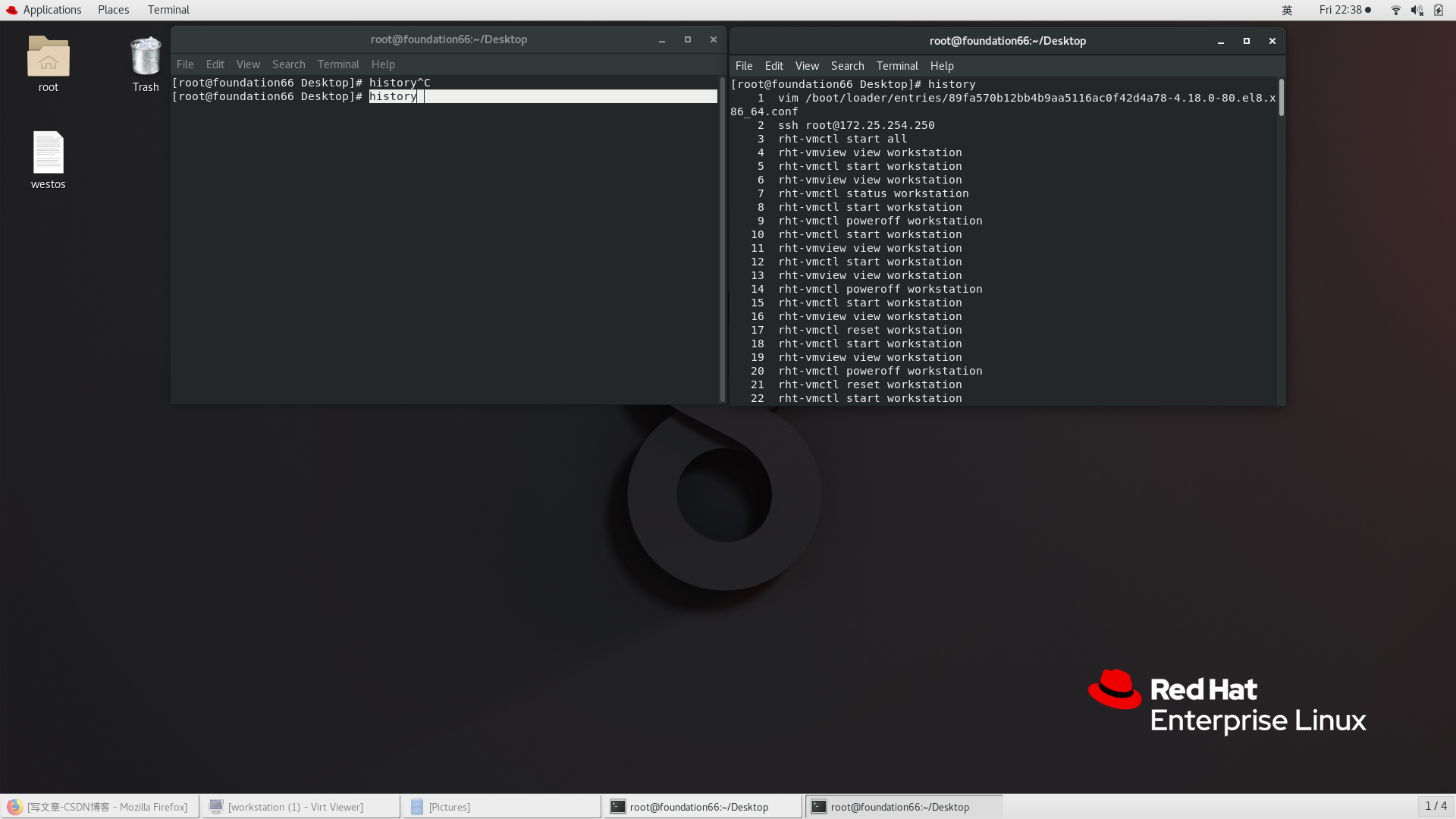Open Terminal menu in left terminal window

[x=337, y=64]
